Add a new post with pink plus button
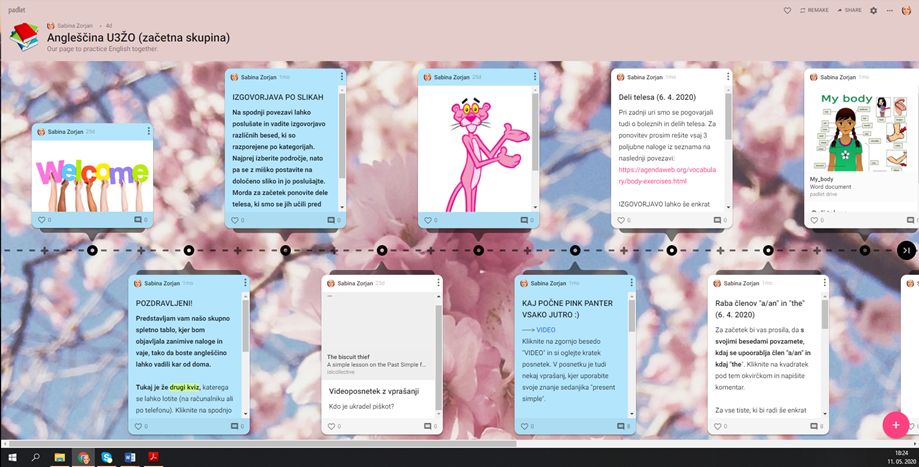The width and height of the screenshot is (919, 467). pos(895,425)
